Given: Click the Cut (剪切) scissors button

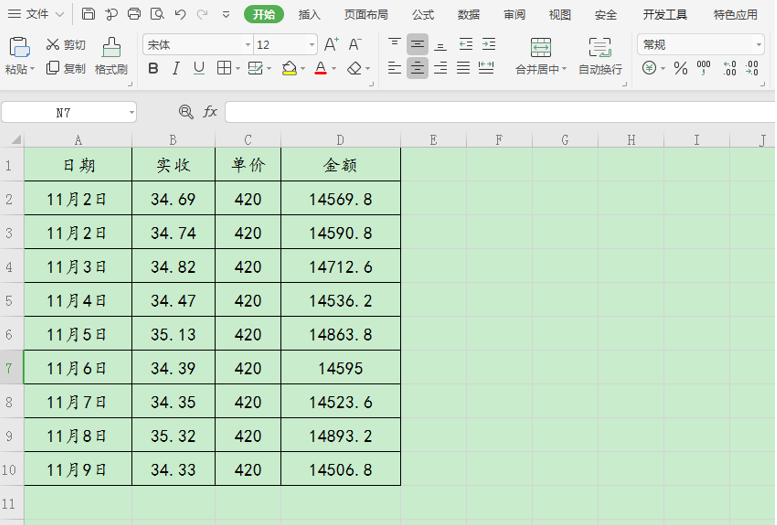Looking at the screenshot, I should pyautogui.click(x=65, y=45).
